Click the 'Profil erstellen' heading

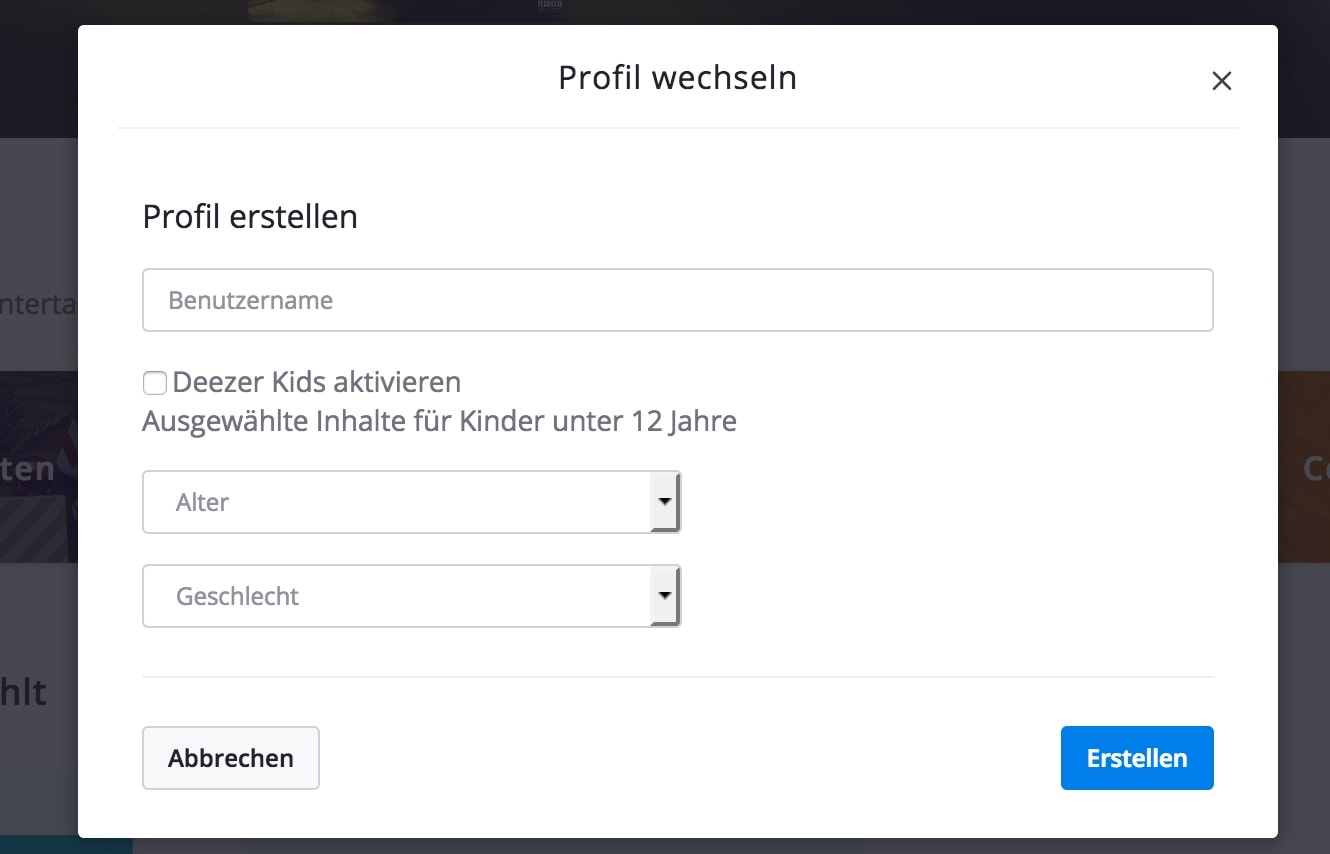coord(250,217)
